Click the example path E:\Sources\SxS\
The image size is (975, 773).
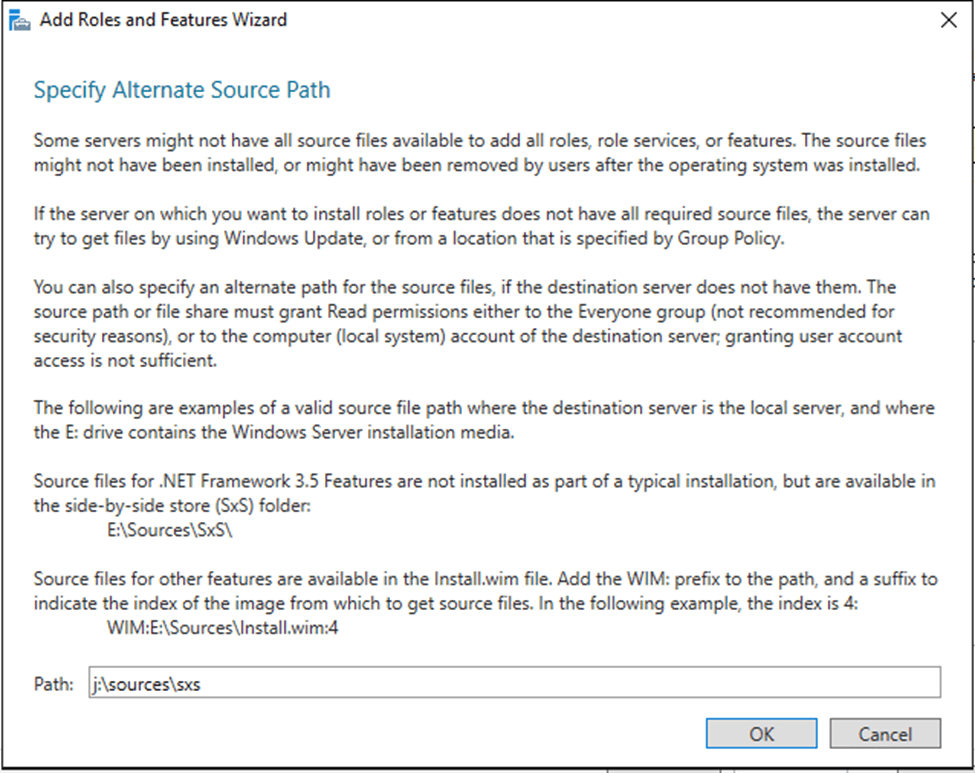tap(170, 531)
